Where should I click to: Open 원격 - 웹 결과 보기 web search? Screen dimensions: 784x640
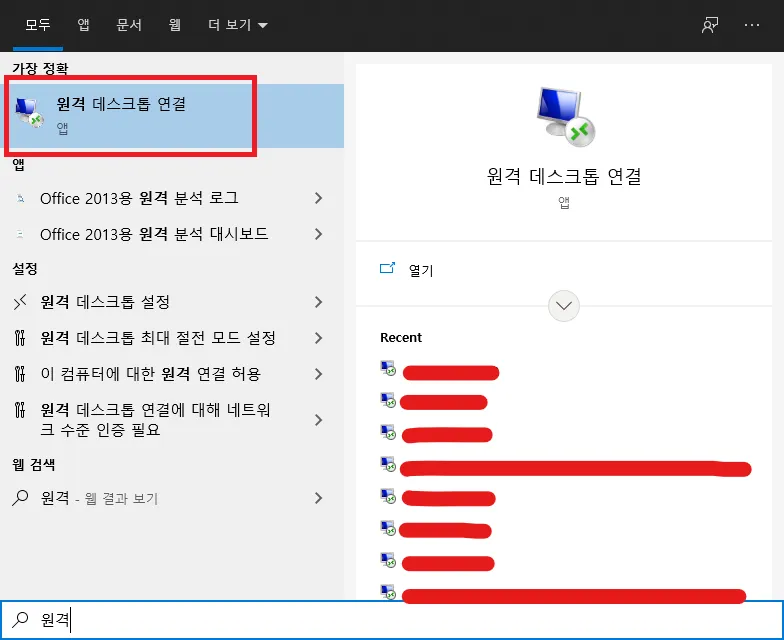[172, 498]
